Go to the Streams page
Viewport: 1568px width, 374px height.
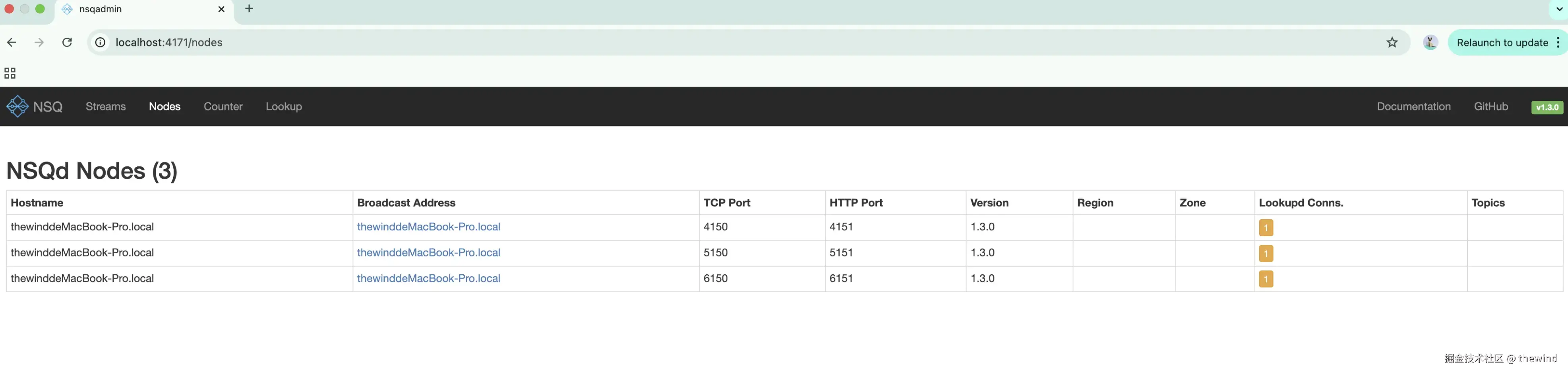click(106, 106)
